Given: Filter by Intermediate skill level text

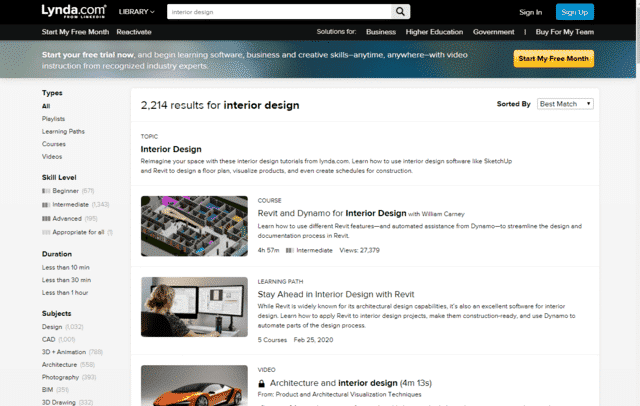Looking at the screenshot, I should coord(71,205).
